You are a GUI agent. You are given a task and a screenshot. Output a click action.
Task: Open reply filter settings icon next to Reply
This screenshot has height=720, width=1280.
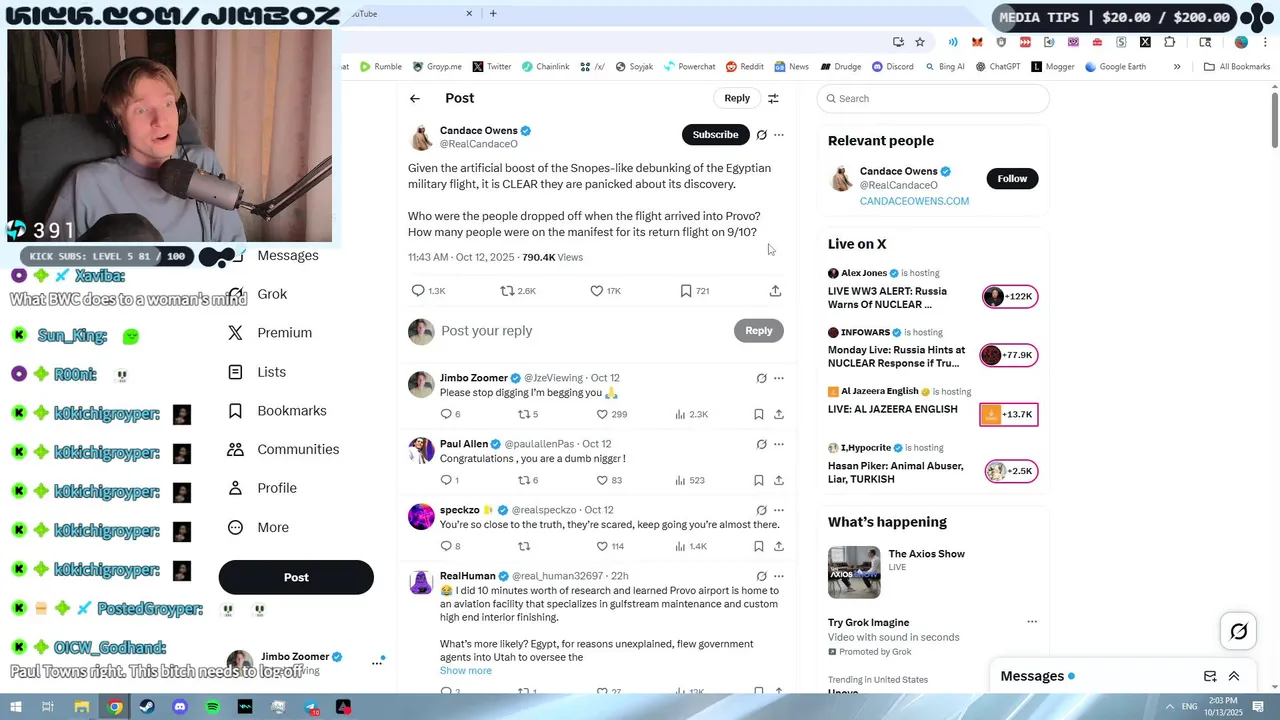coord(773,98)
